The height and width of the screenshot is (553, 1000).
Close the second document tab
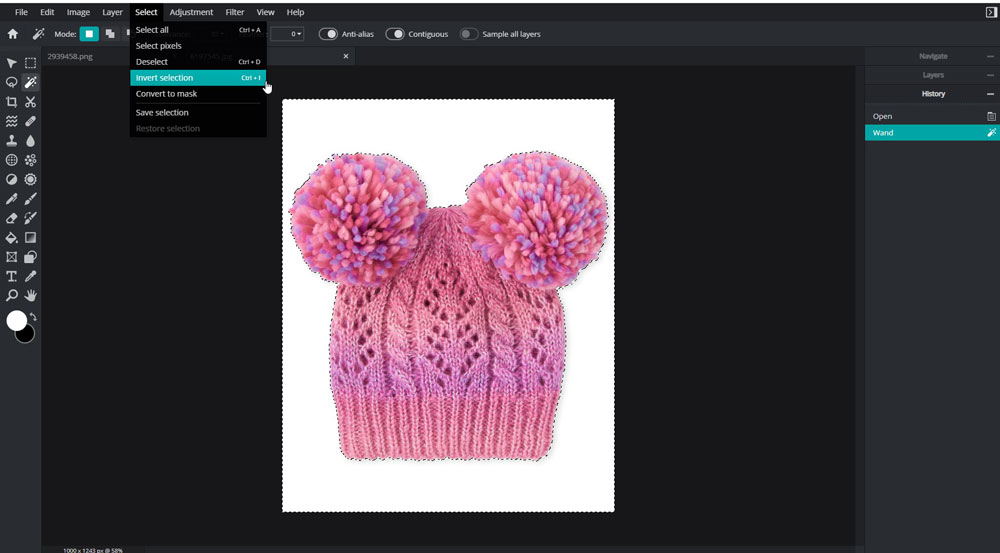click(346, 56)
